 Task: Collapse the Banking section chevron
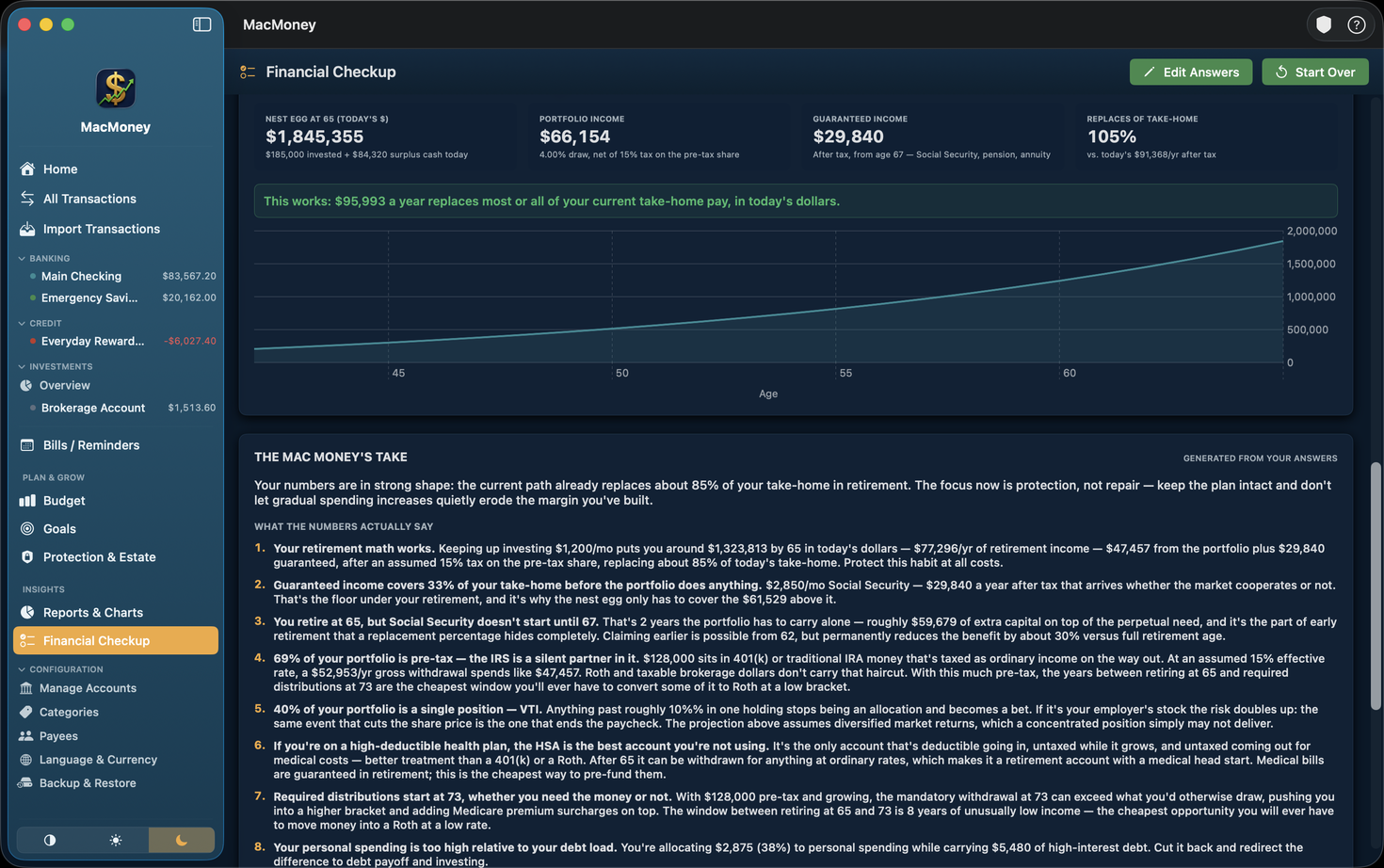(x=22, y=258)
